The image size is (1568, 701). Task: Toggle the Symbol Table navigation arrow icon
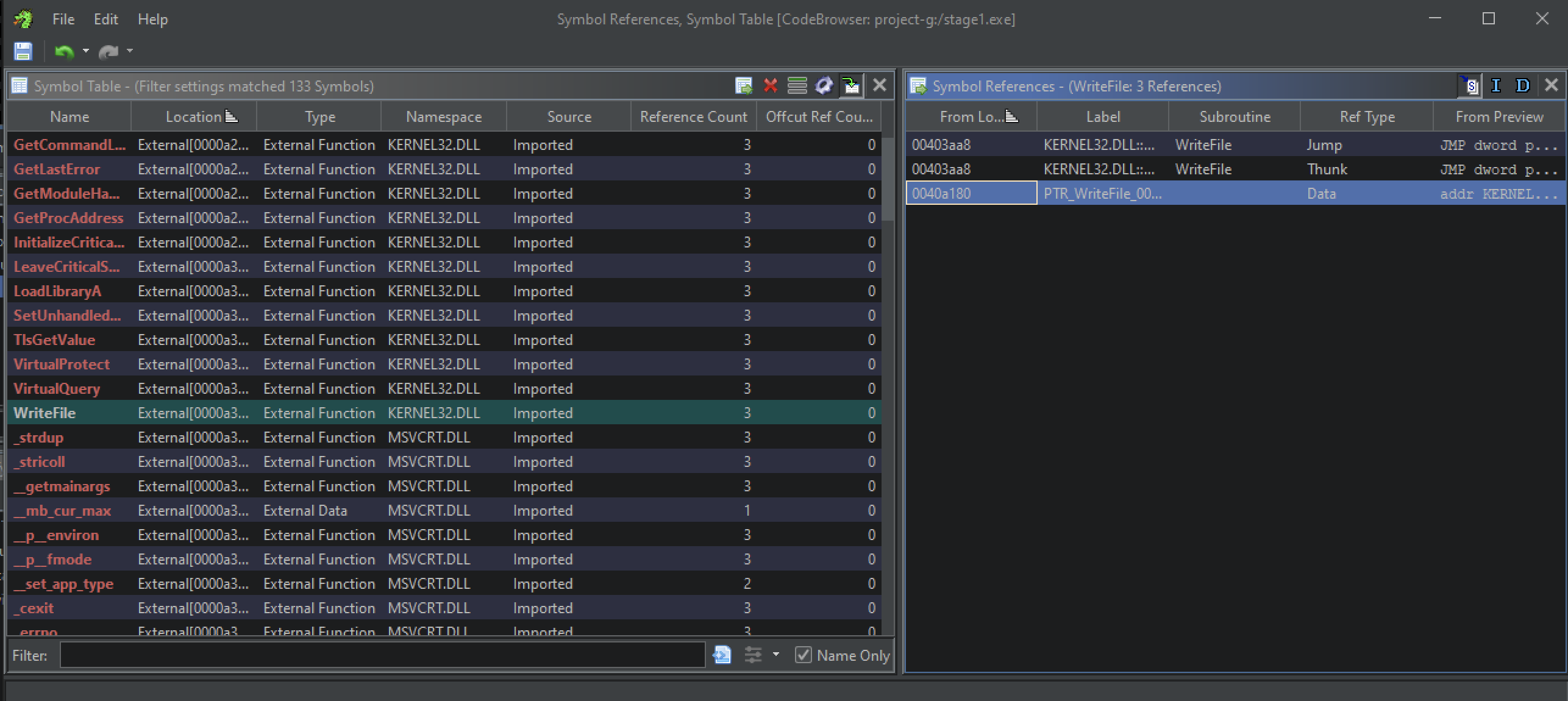[x=851, y=86]
